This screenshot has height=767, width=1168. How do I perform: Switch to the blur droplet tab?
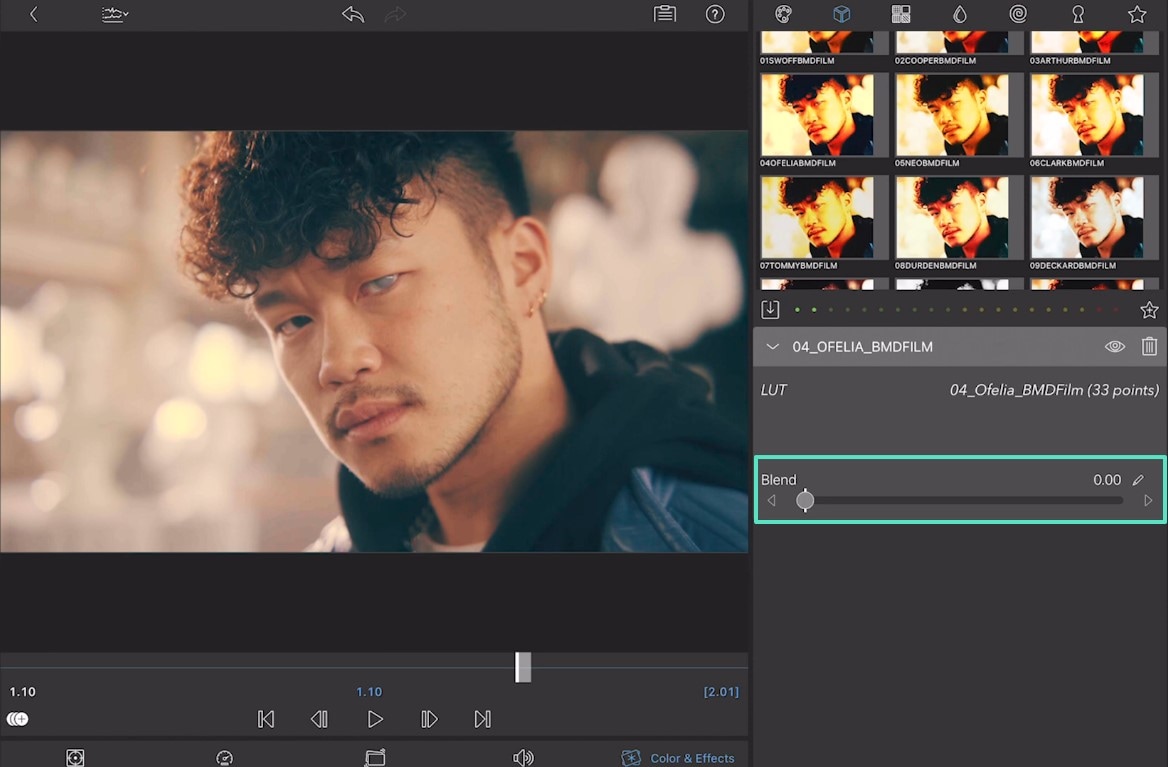tap(959, 13)
